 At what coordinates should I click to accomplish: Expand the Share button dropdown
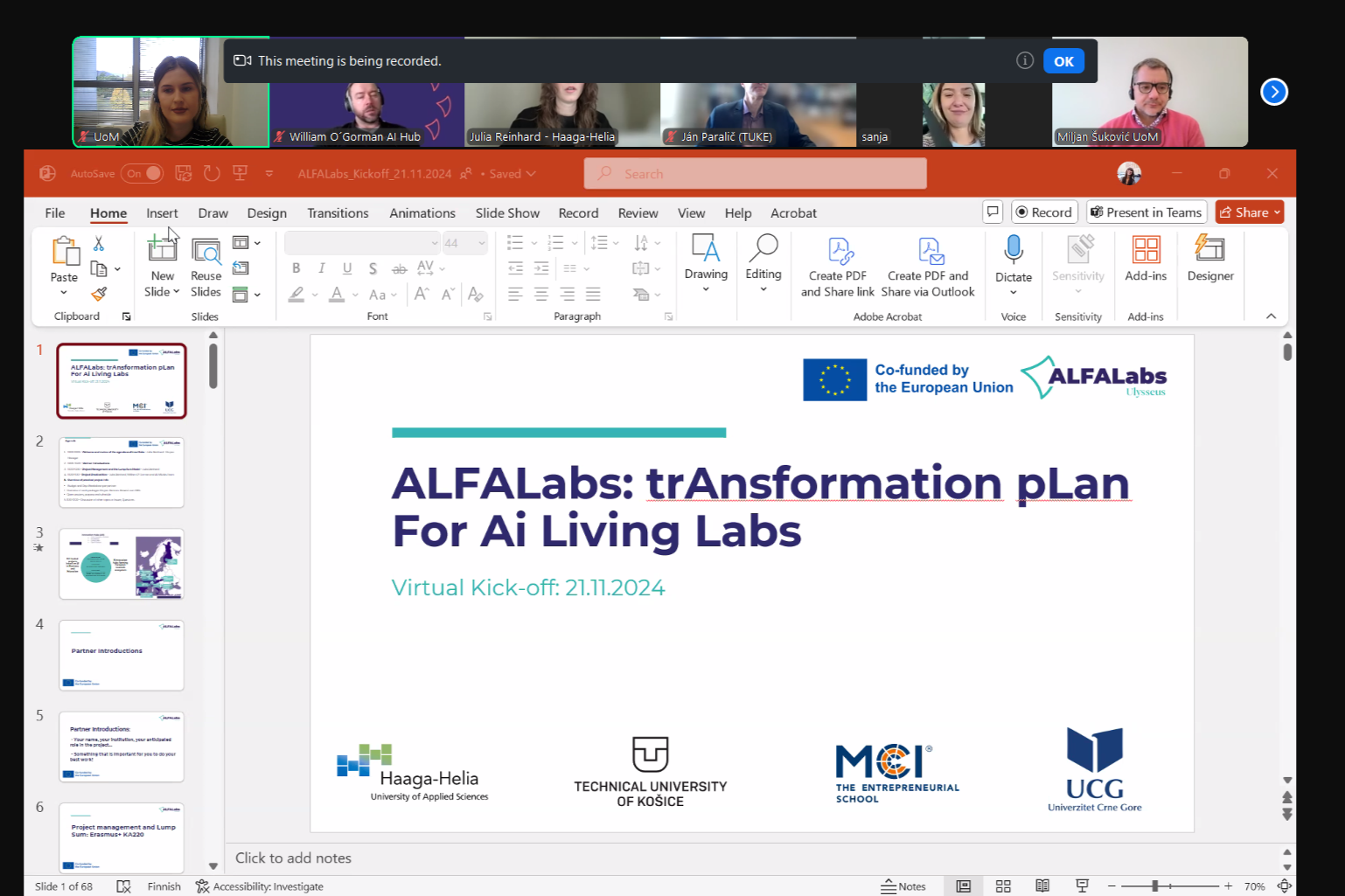pyautogui.click(x=1277, y=212)
